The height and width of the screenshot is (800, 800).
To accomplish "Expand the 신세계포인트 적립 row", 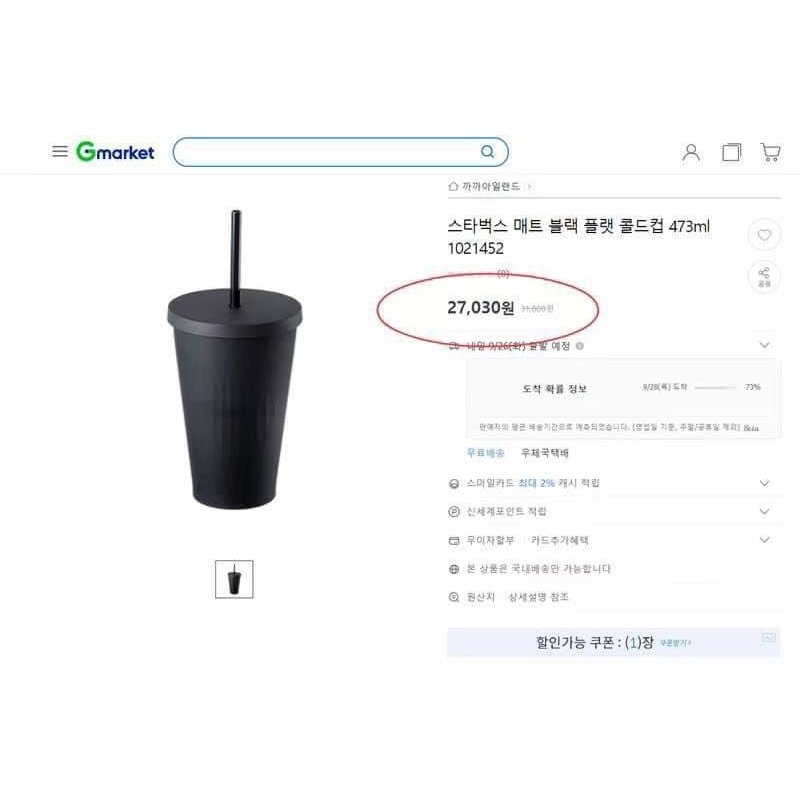I will [614, 511].
